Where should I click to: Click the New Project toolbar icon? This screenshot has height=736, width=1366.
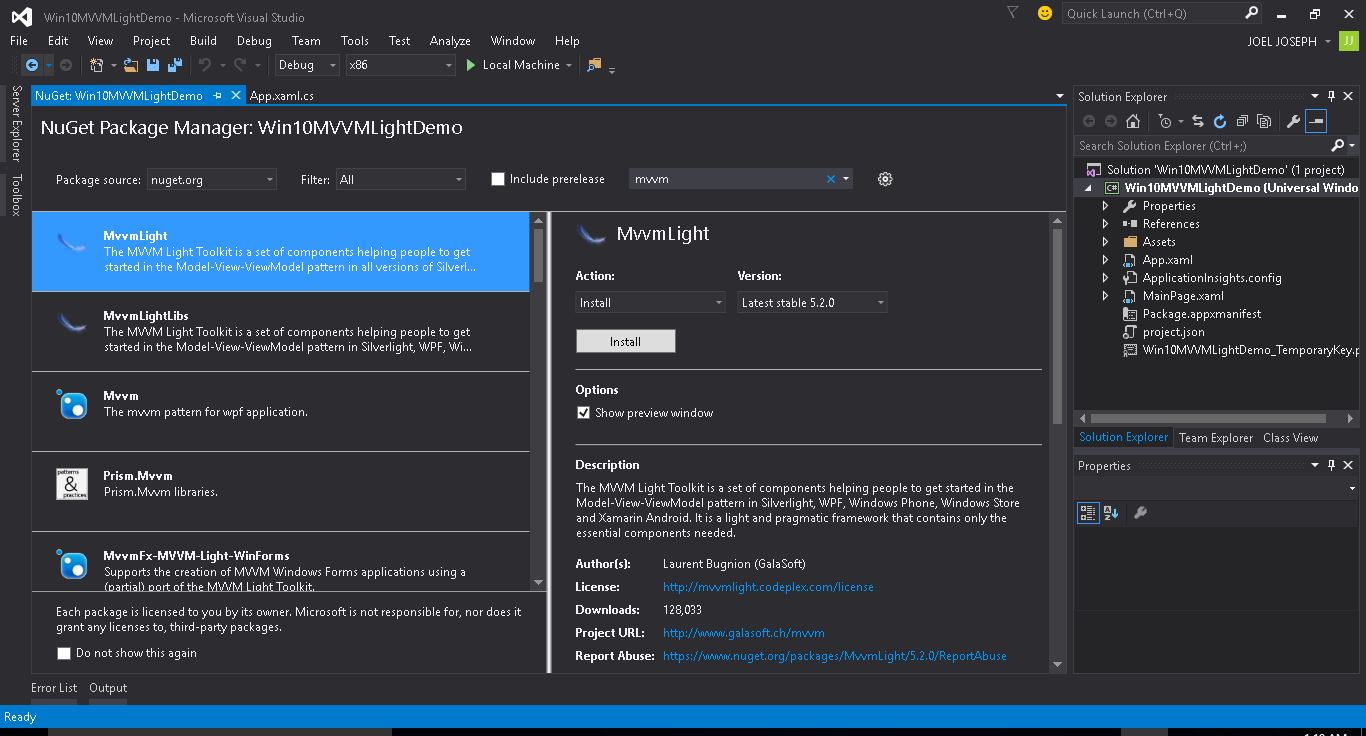click(x=97, y=65)
